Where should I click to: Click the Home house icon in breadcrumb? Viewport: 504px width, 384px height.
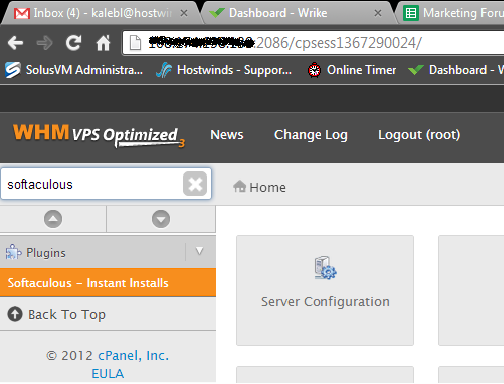tap(239, 186)
